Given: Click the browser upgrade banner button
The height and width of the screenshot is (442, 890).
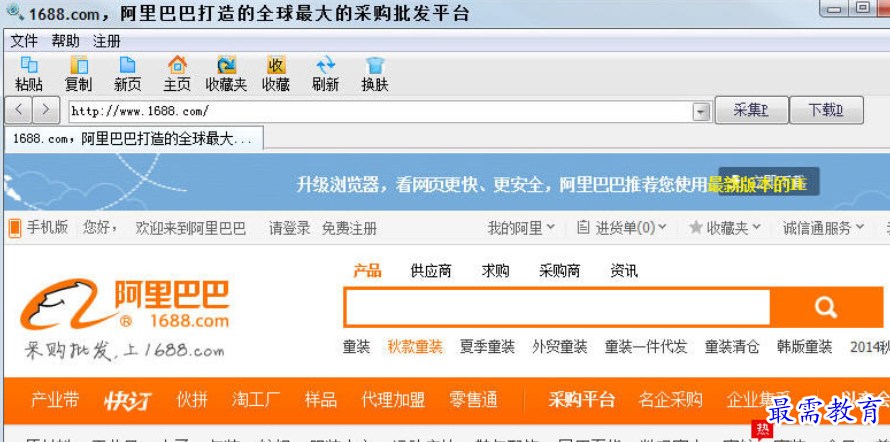Looking at the screenshot, I should (769, 182).
